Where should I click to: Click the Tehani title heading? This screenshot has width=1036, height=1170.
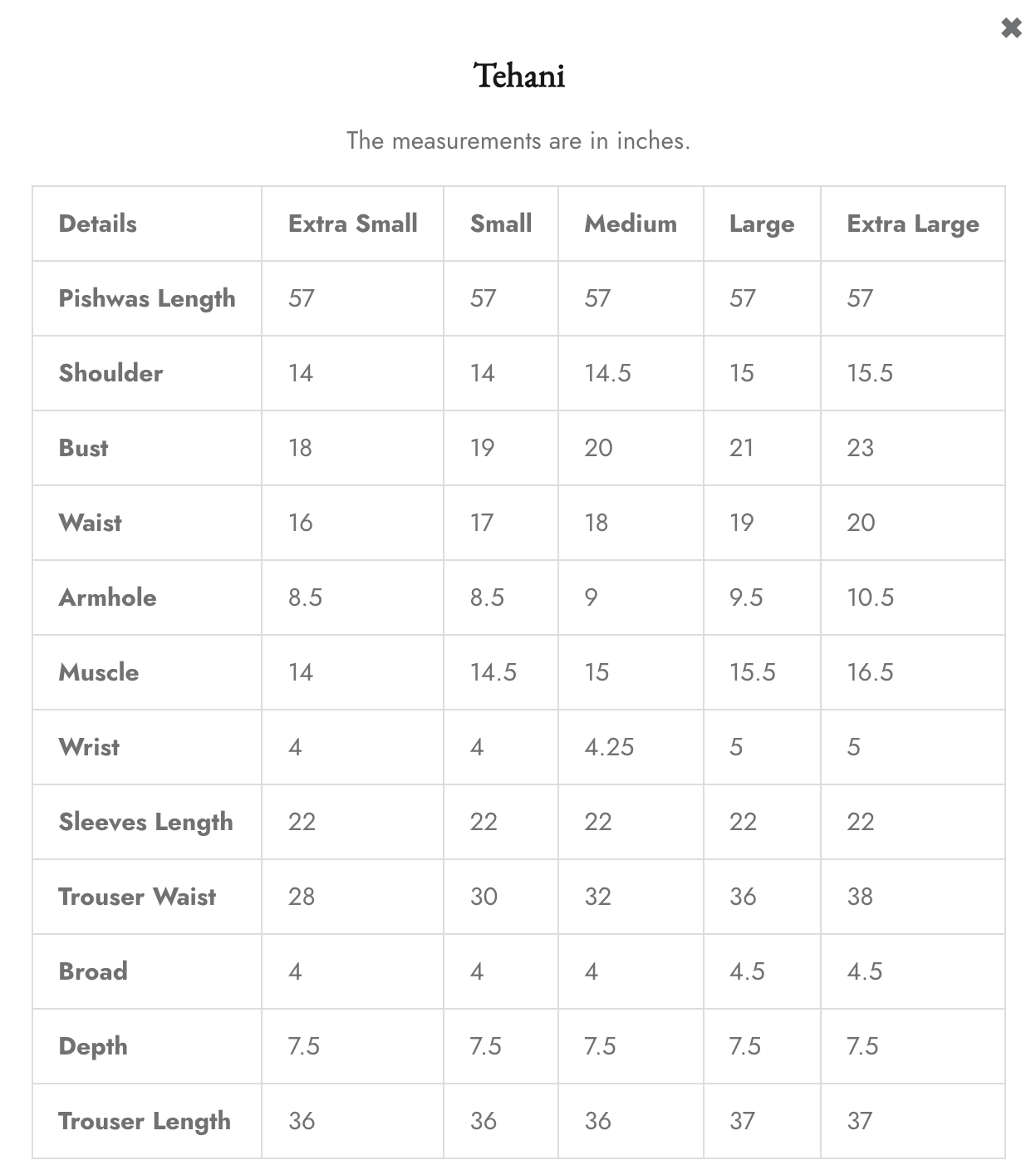click(519, 76)
